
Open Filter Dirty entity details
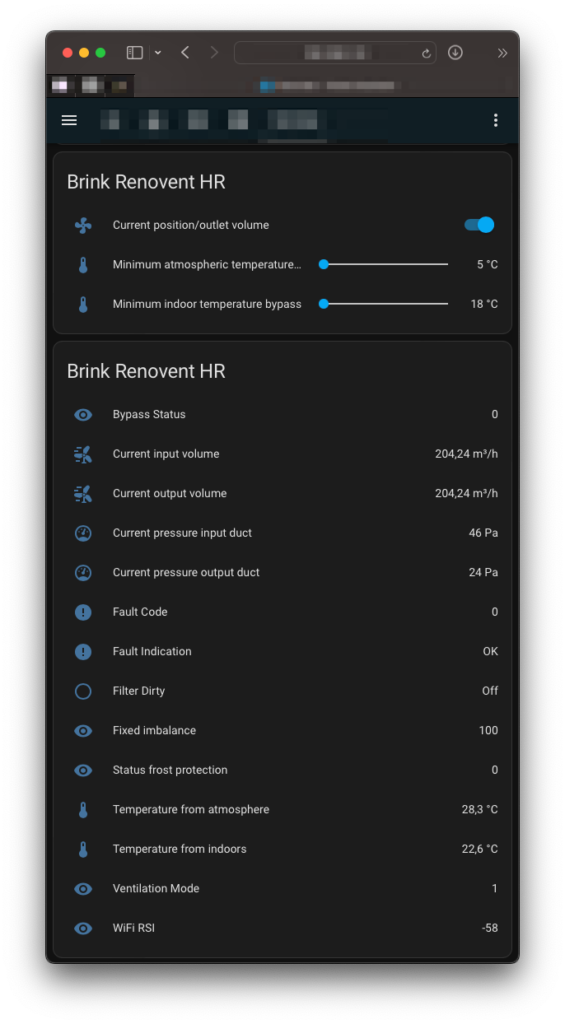coord(282,691)
